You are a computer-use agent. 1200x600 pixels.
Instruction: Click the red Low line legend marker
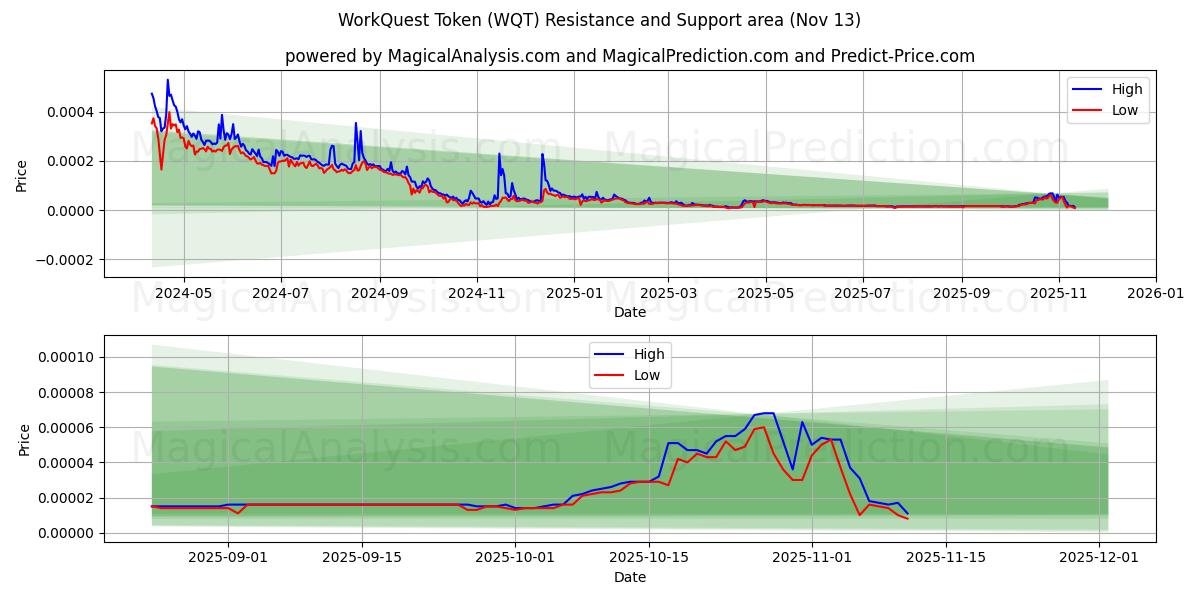click(x=1089, y=110)
